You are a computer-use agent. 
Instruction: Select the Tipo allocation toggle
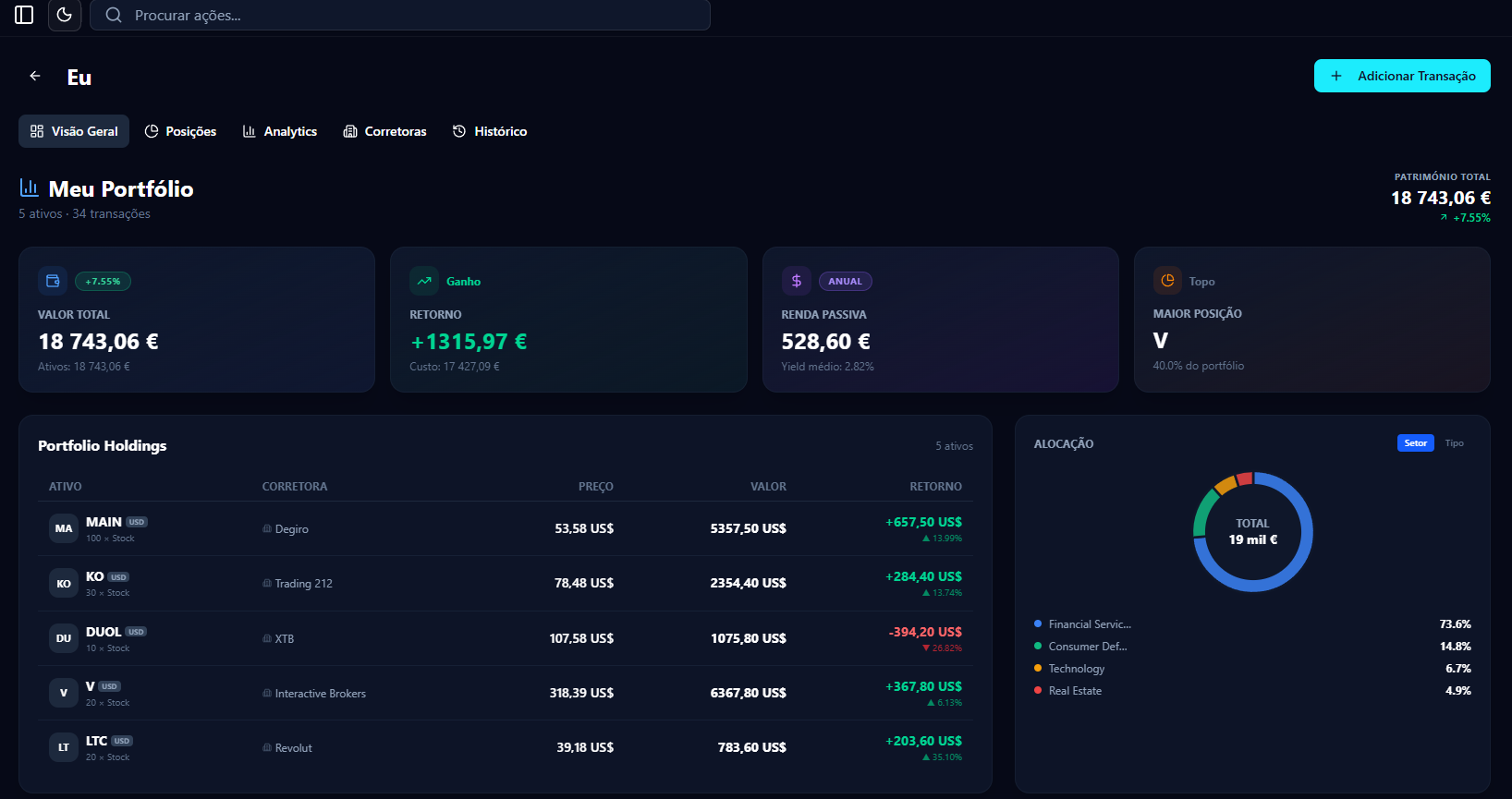click(x=1455, y=443)
